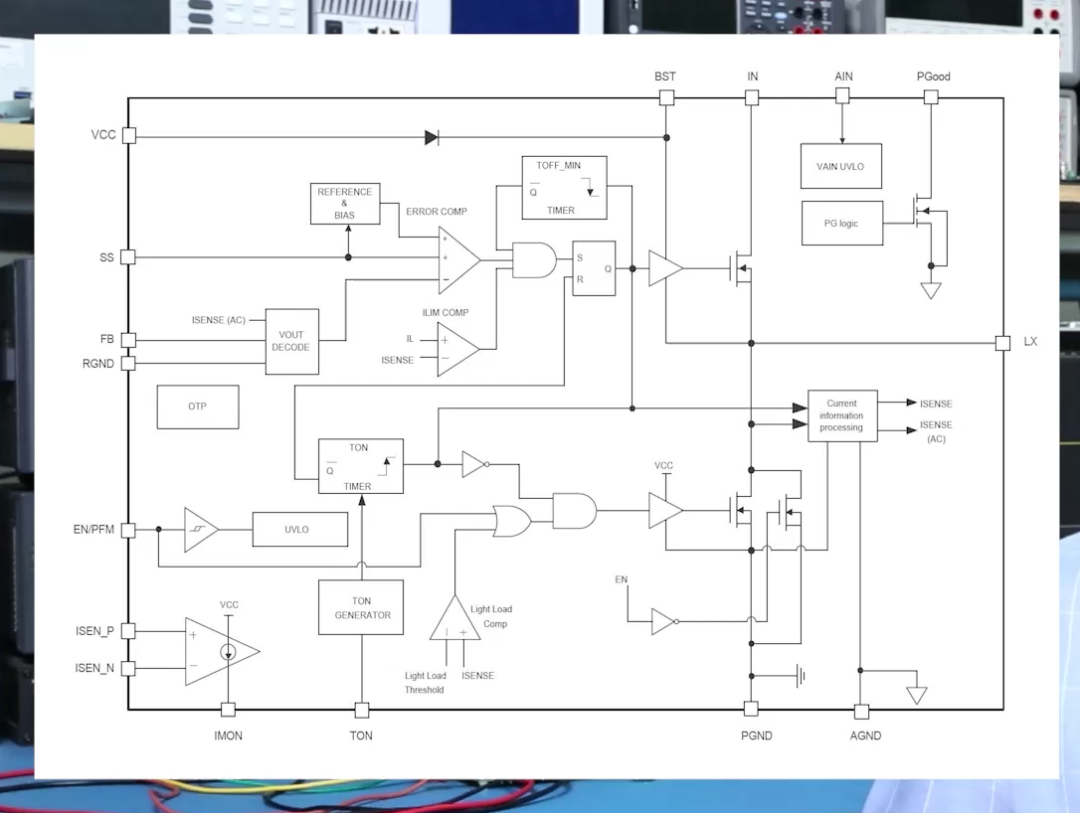The image size is (1080, 813).
Task: Click the FB pin label
Action: click(107, 339)
